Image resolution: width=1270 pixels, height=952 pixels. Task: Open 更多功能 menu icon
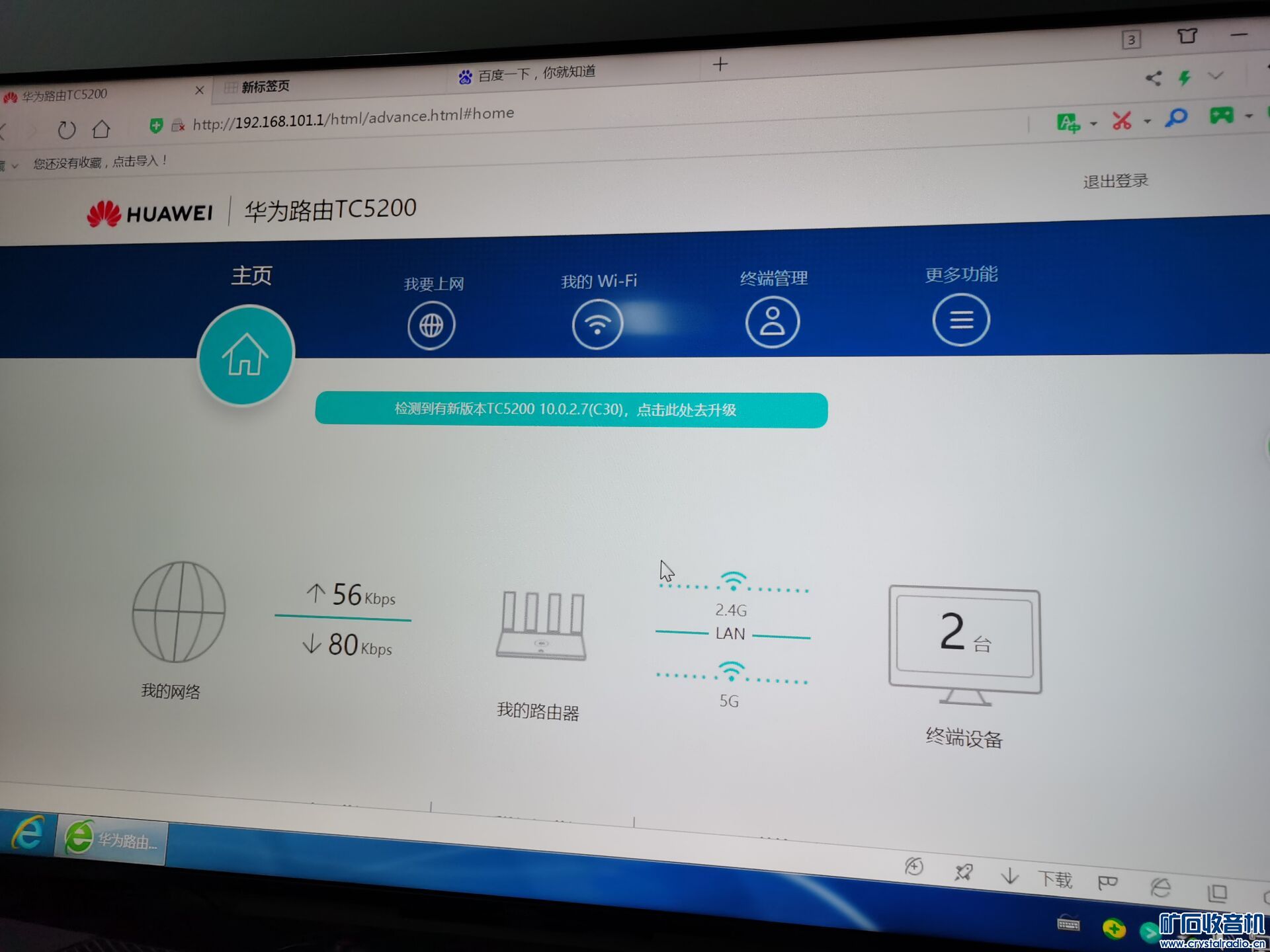pyautogui.click(x=961, y=320)
